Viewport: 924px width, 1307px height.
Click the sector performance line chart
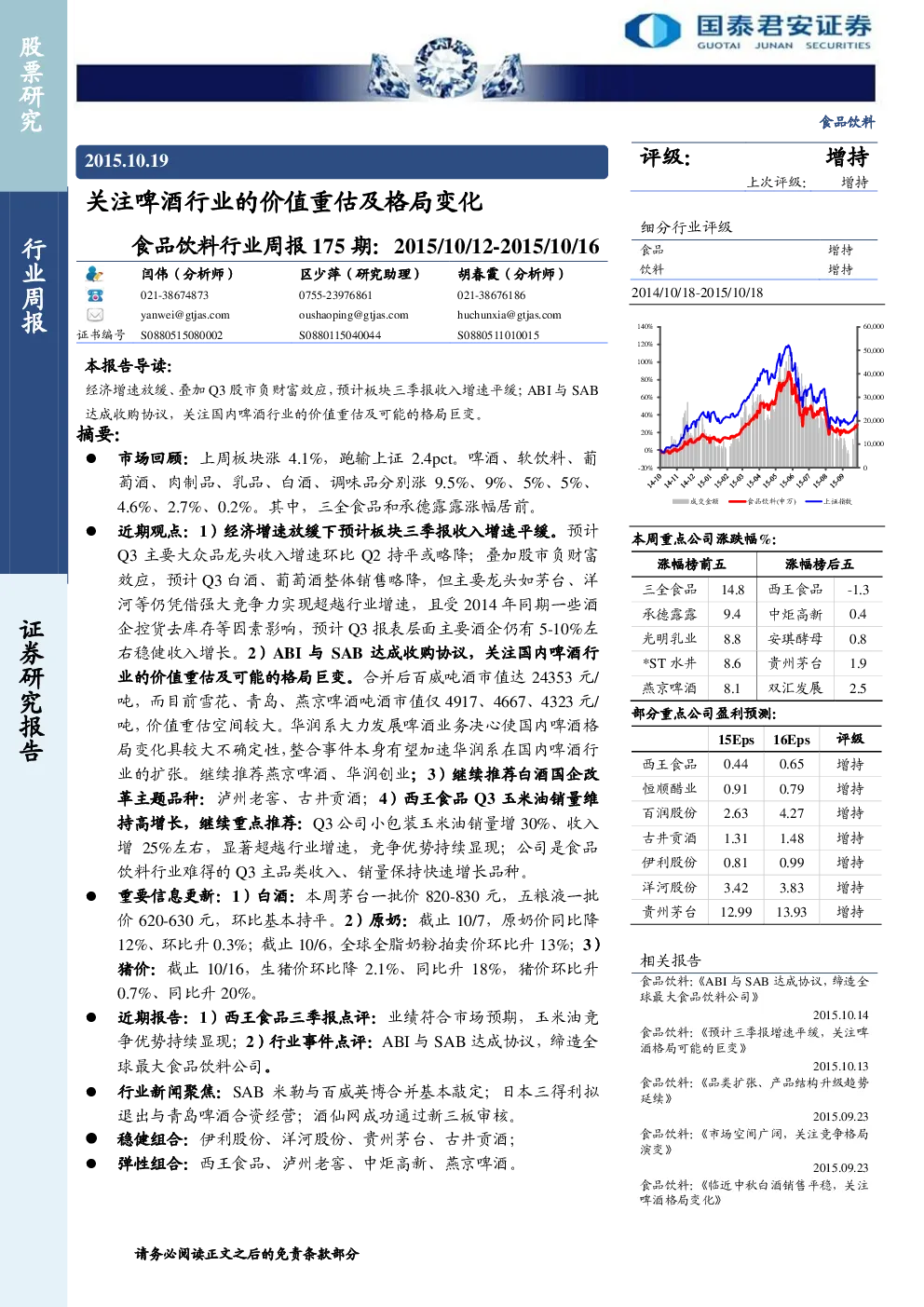[x=758, y=415]
